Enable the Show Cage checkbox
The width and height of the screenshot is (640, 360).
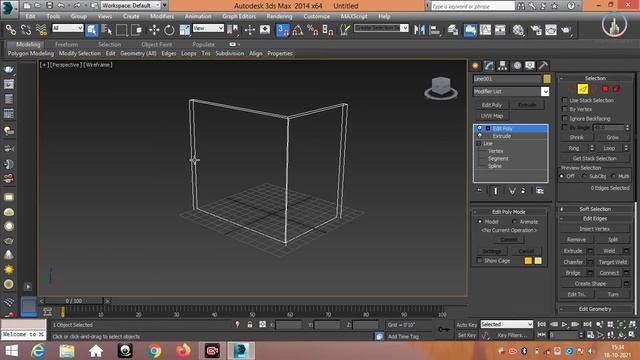click(x=479, y=260)
